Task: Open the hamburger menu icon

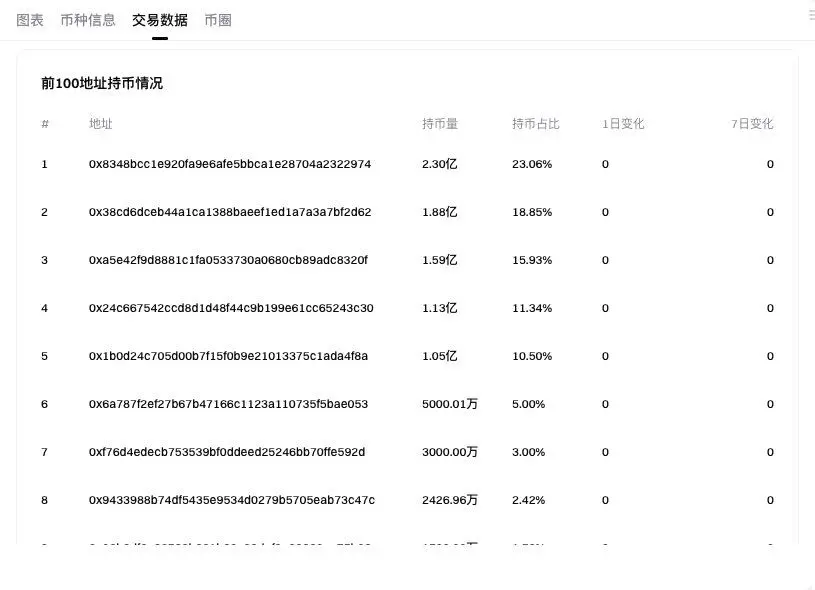Action: coord(809,14)
